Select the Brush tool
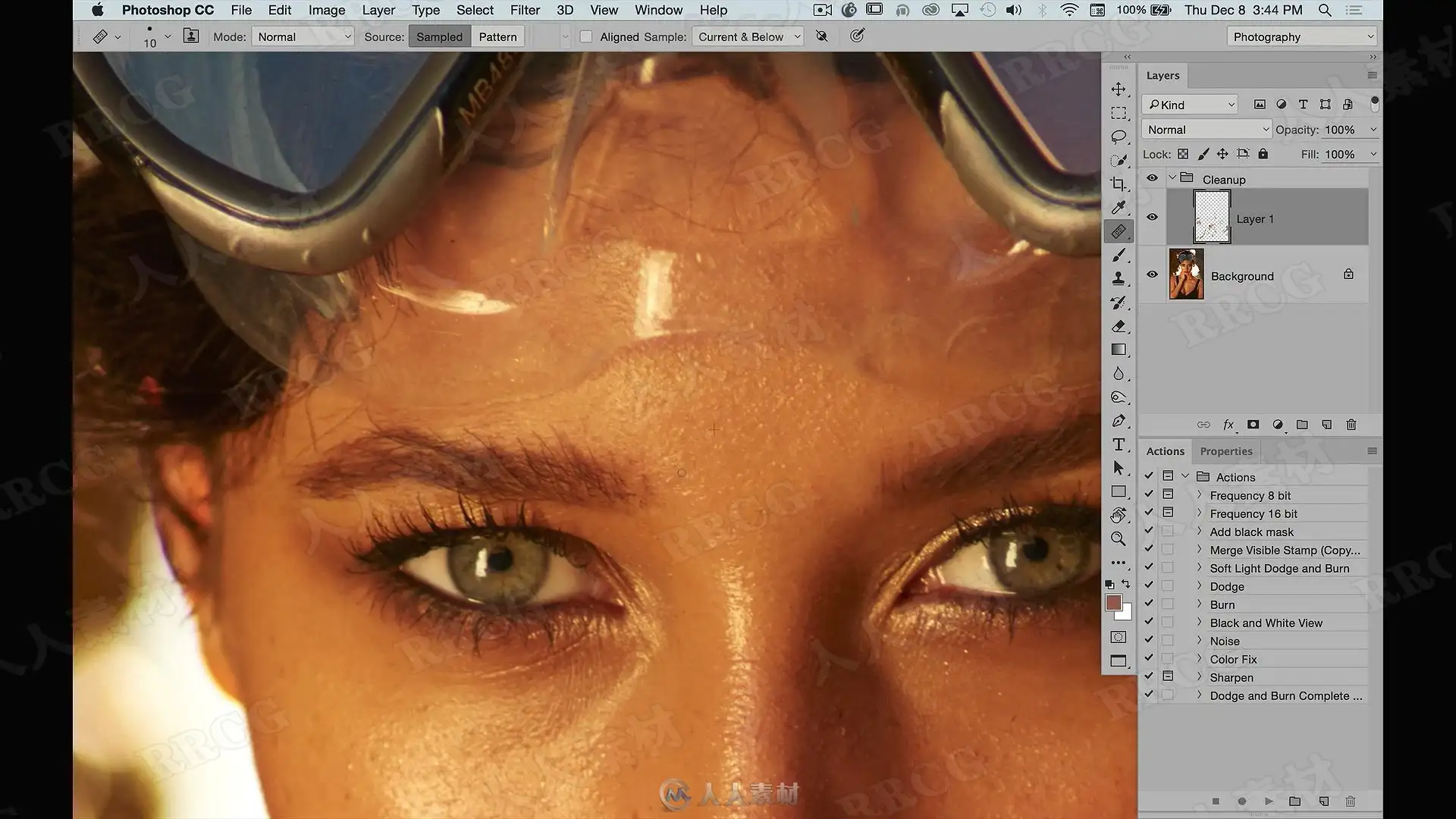The width and height of the screenshot is (1456, 819). pyautogui.click(x=1119, y=256)
